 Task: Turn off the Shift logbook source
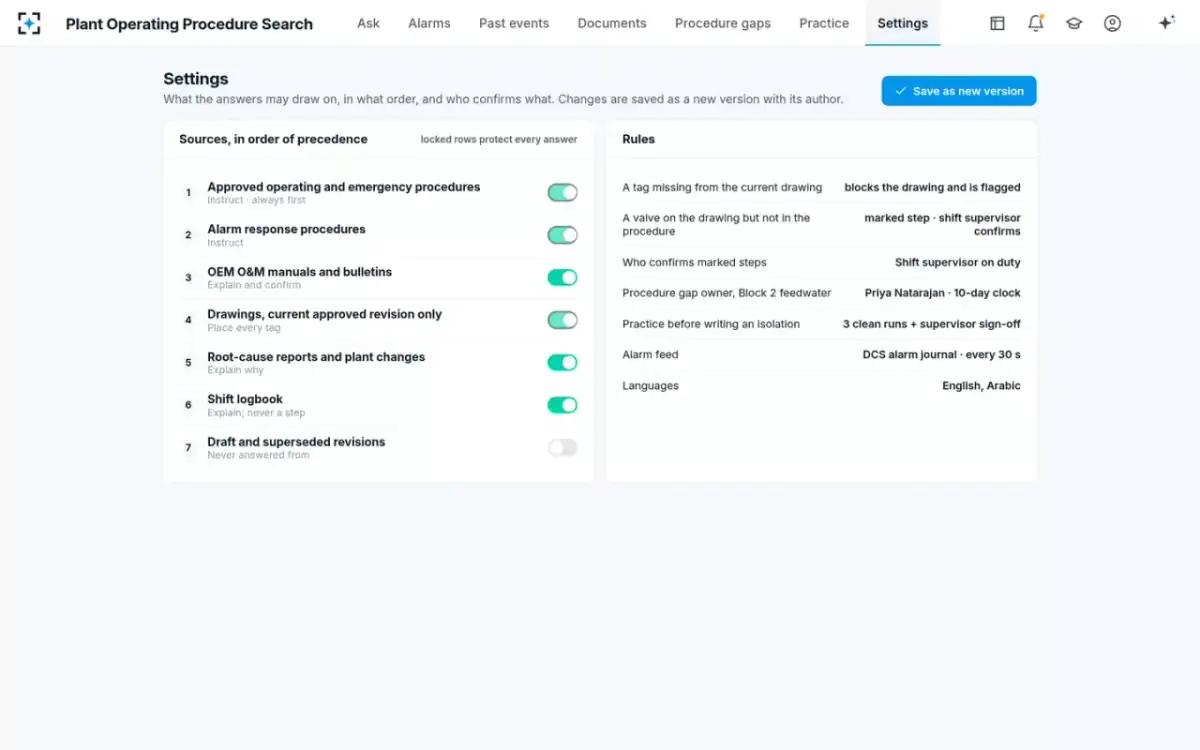pyautogui.click(x=562, y=405)
